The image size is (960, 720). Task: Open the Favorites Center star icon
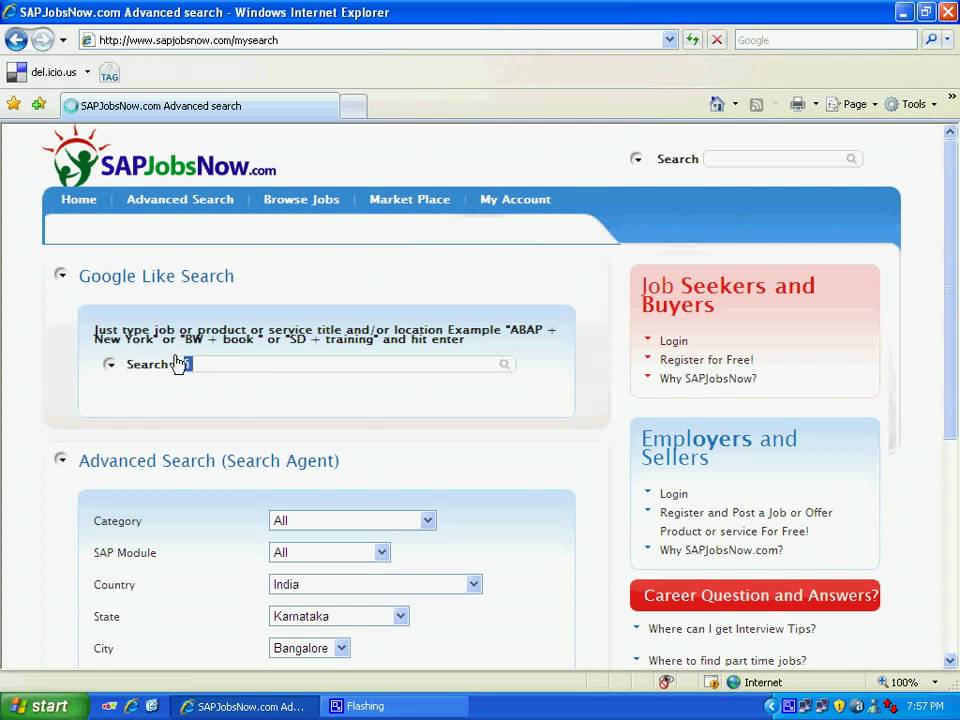point(13,103)
